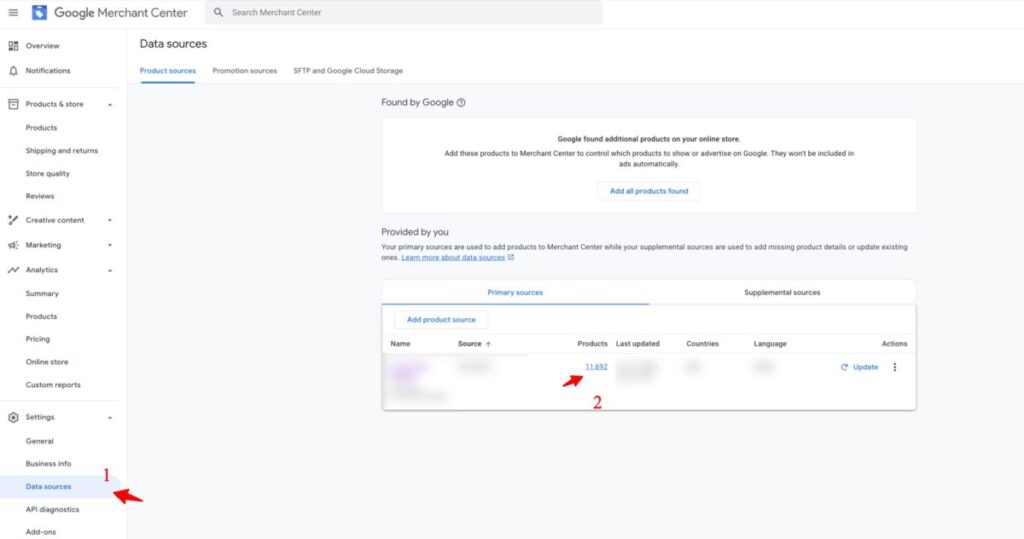1024x539 pixels.
Task: Click the Marketing megaphone icon
Action: point(13,245)
